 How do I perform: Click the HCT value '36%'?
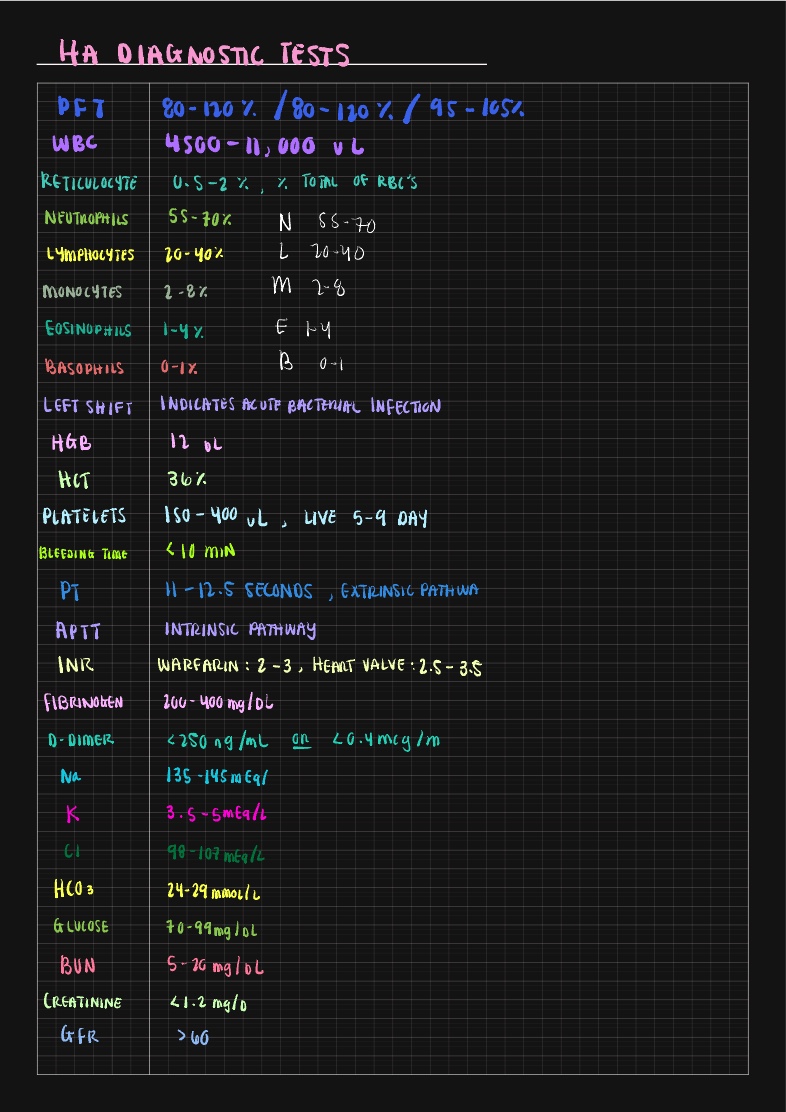tap(187, 479)
